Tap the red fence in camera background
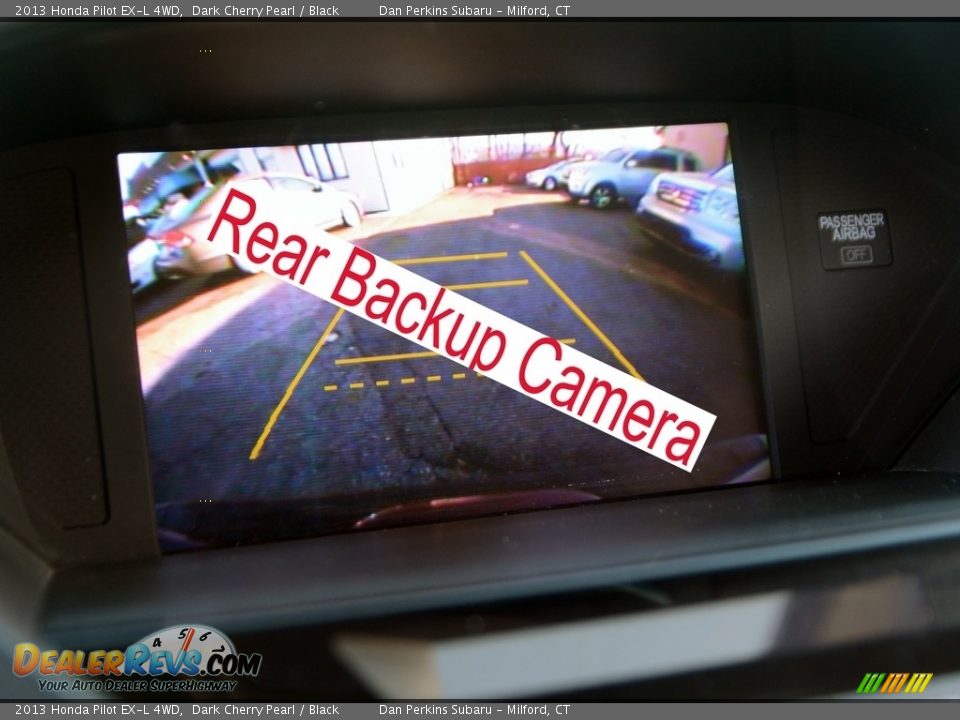The image size is (960, 720). [498, 169]
